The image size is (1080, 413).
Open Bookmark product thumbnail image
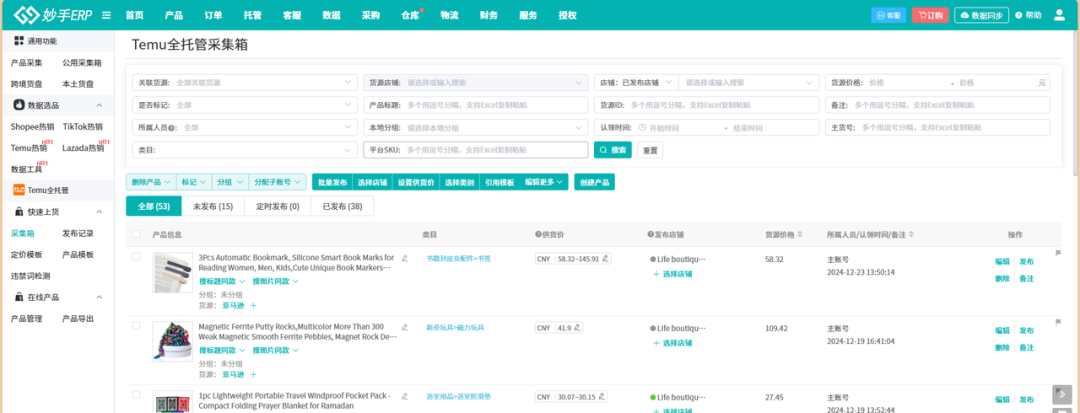pyautogui.click(x=172, y=273)
